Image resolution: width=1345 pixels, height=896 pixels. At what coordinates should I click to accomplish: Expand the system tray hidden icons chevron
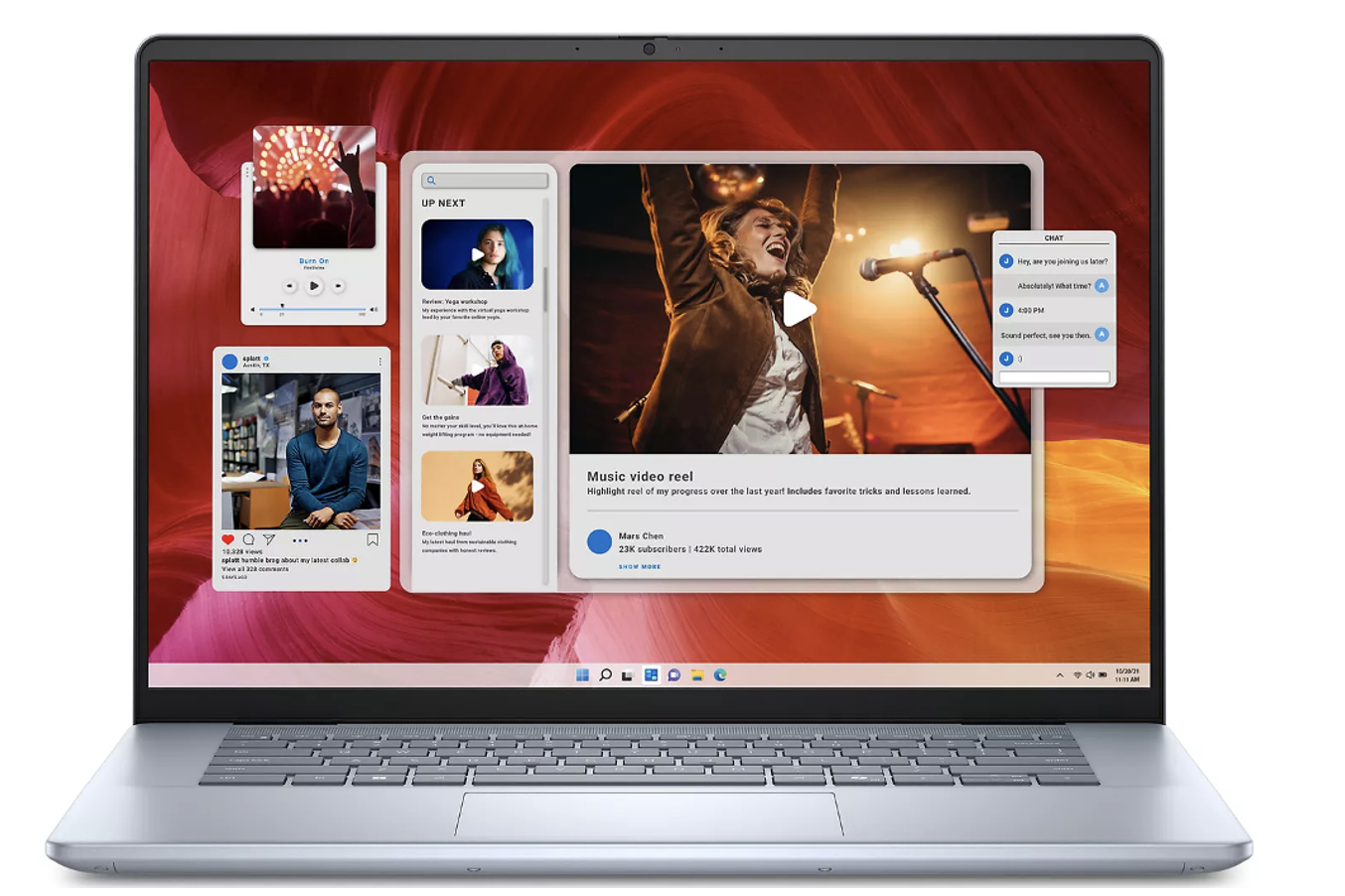coord(1060,675)
